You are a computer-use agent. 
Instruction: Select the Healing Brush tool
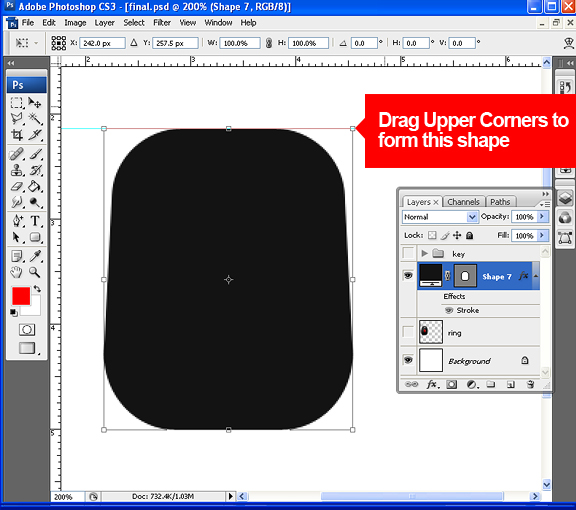coord(17,154)
